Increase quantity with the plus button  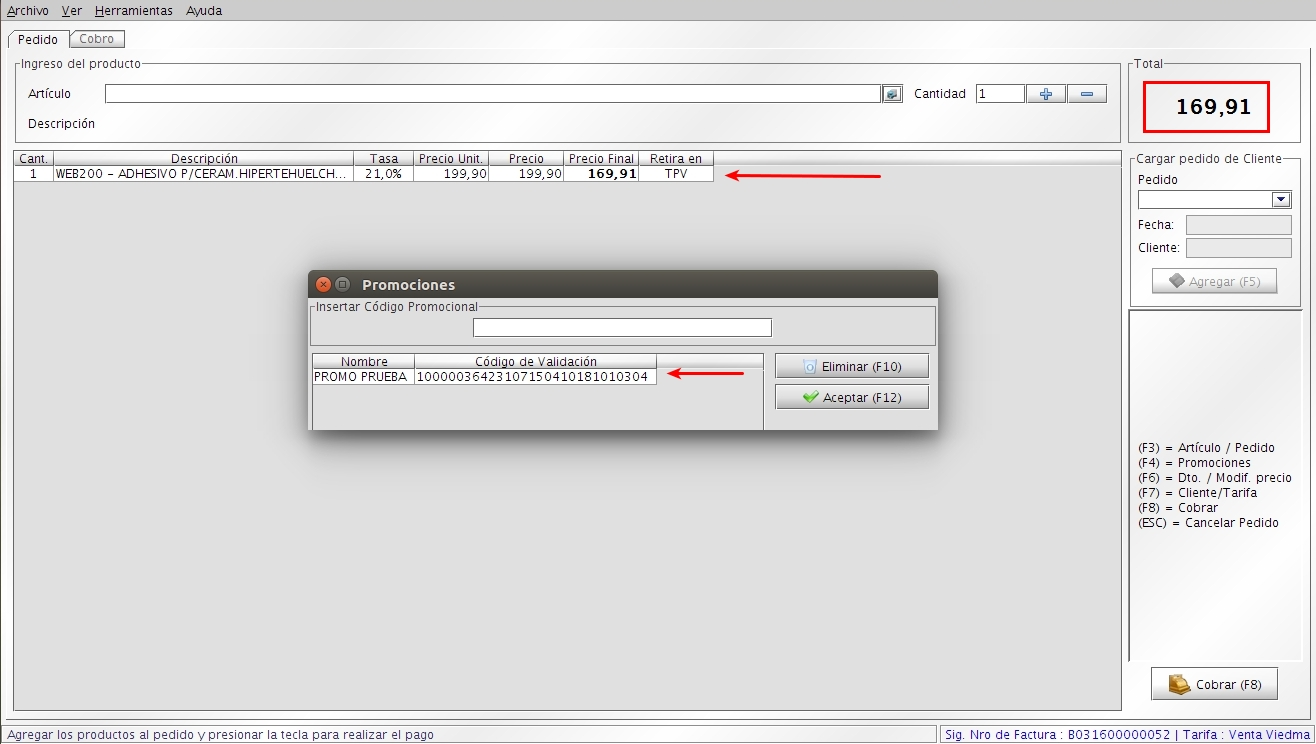point(1046,94)
